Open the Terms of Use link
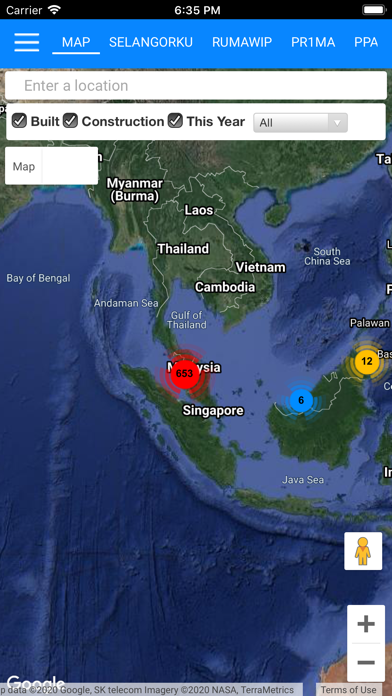392x696 pixels. (x=348, y=690)
